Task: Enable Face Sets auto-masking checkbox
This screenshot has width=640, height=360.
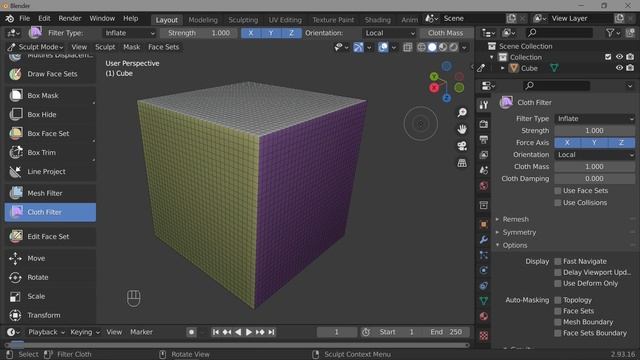Action: tap(558, 311)
